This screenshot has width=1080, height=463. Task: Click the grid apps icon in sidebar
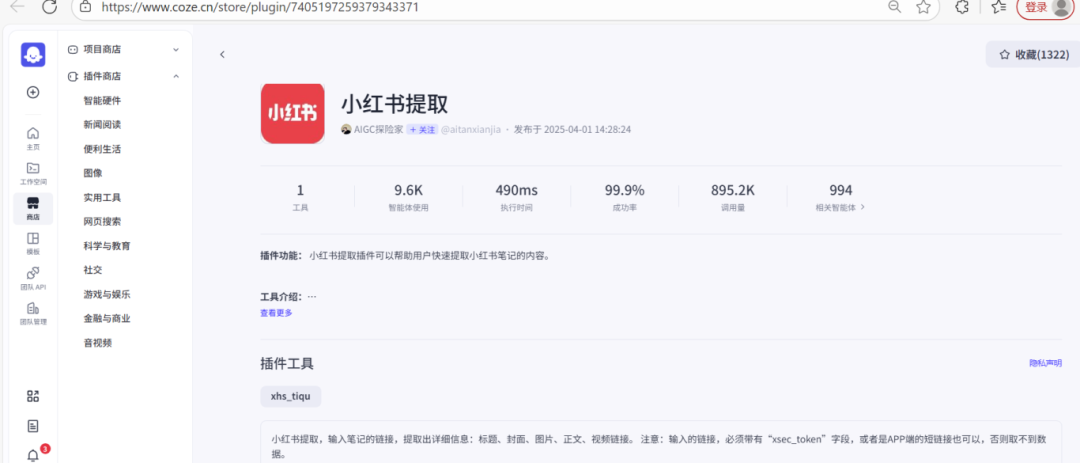click(x=32, y=396)
